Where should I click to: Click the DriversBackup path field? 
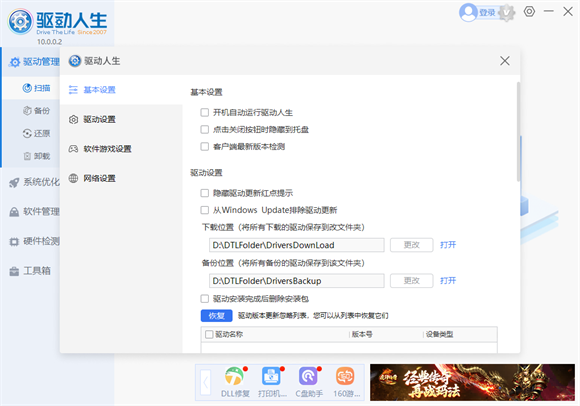(297, 281)
